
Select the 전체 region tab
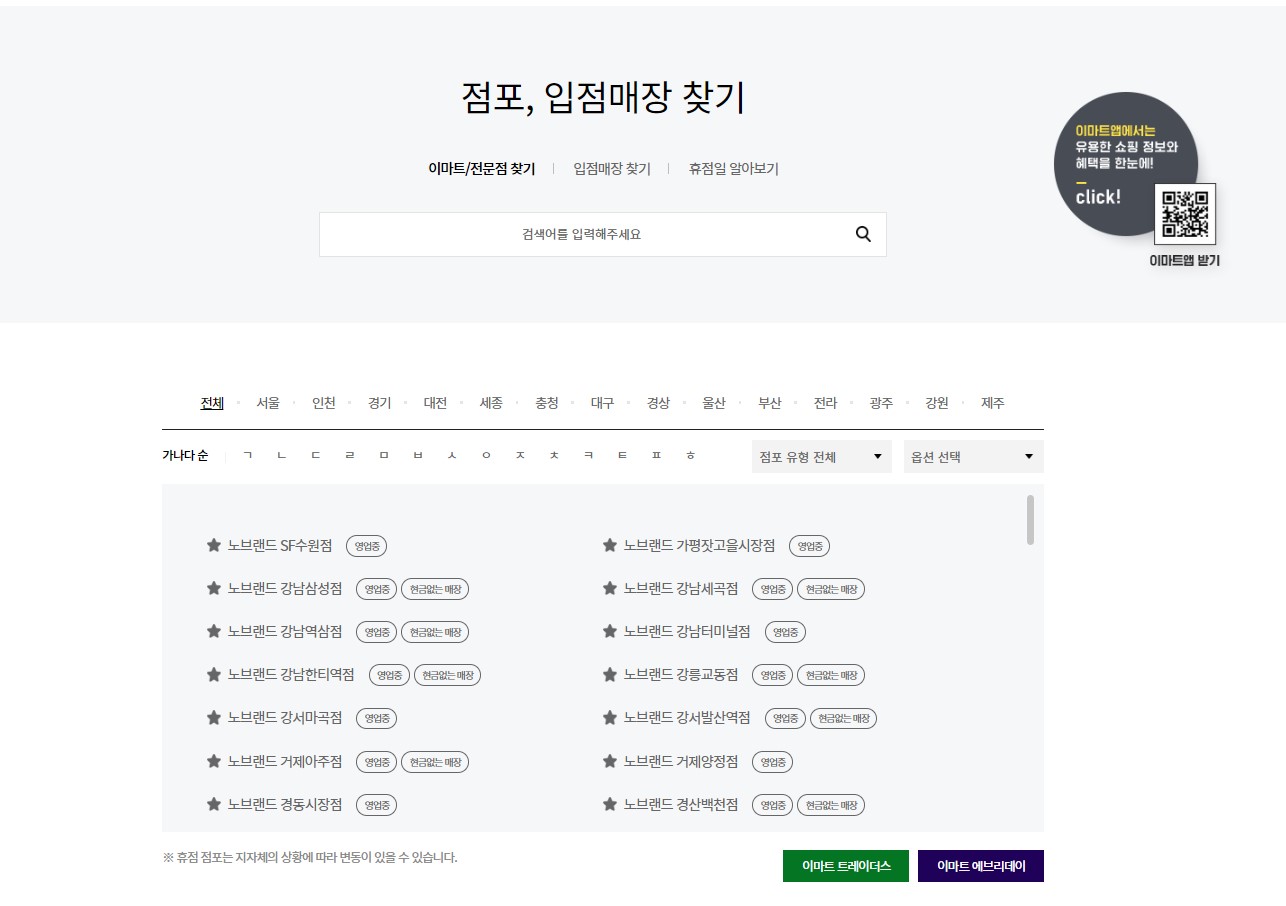[x=212, y=403]
